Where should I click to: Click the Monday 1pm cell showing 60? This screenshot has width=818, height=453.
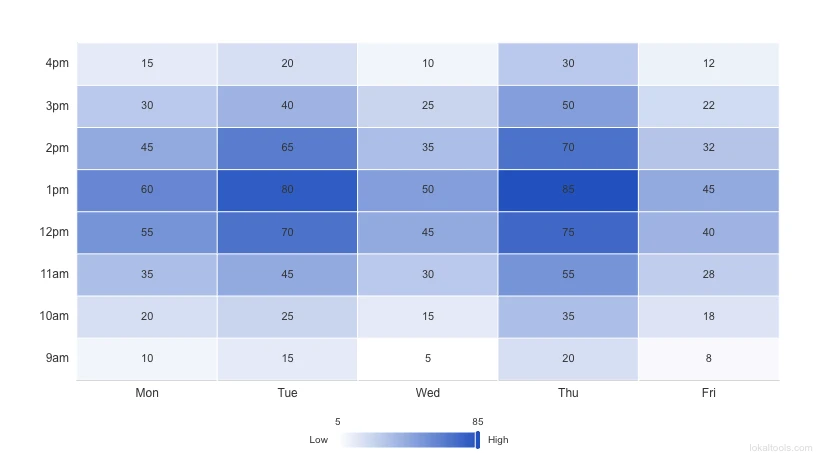(x=147, y=190)
